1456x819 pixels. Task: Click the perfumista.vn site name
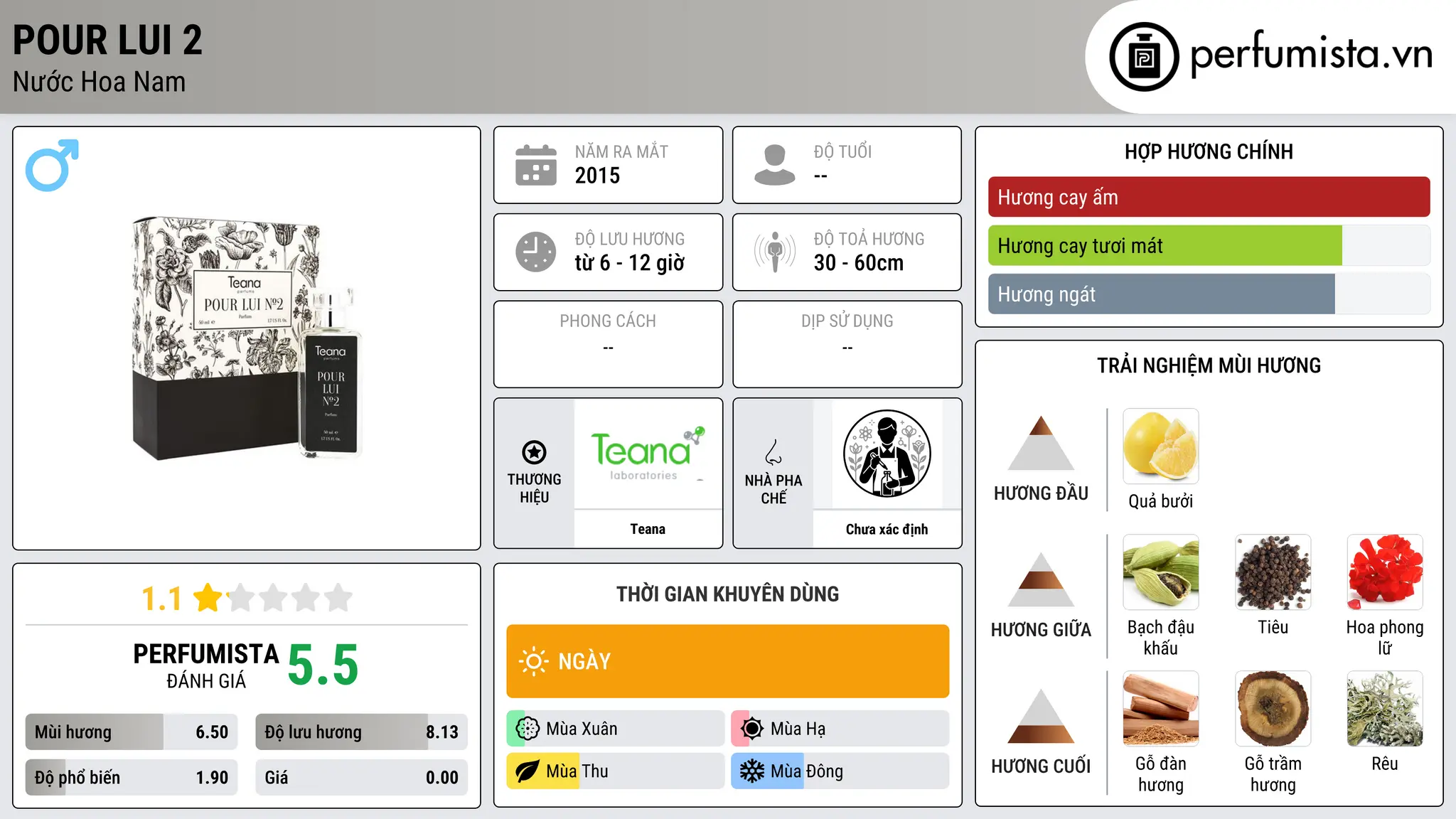pyautogui.click(x=1312, y=54)
